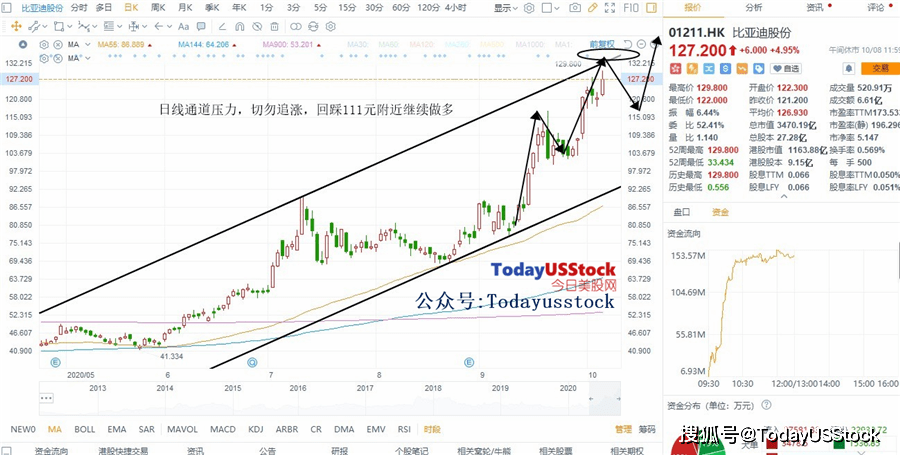Select the BOLL indicator

tap(84, 429)
